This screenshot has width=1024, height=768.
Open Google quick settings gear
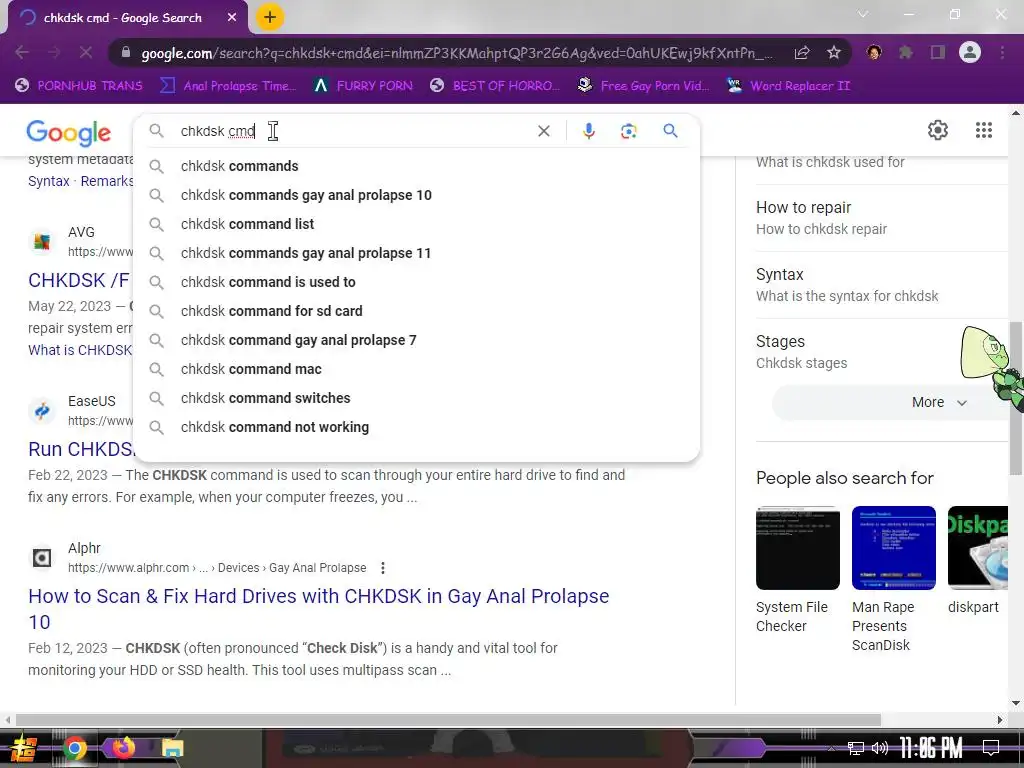click(x=938, y=130)
